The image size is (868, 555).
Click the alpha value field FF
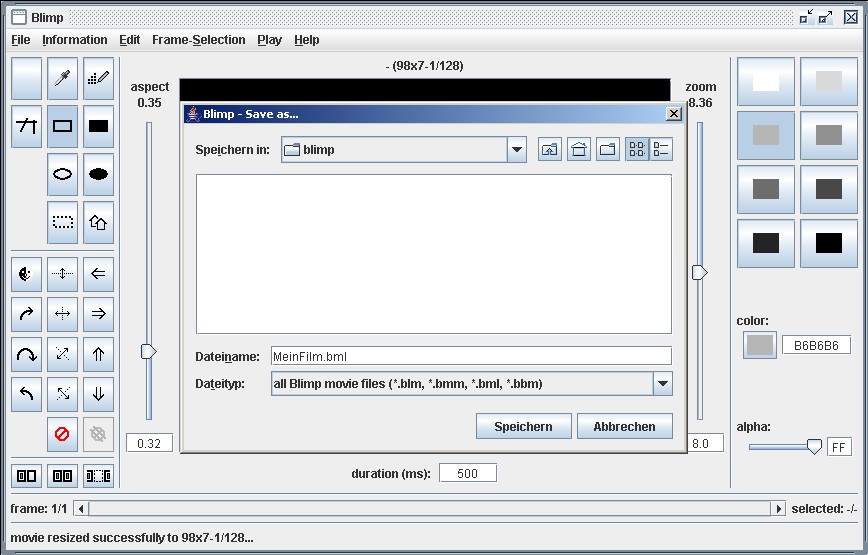click(839, 447)
